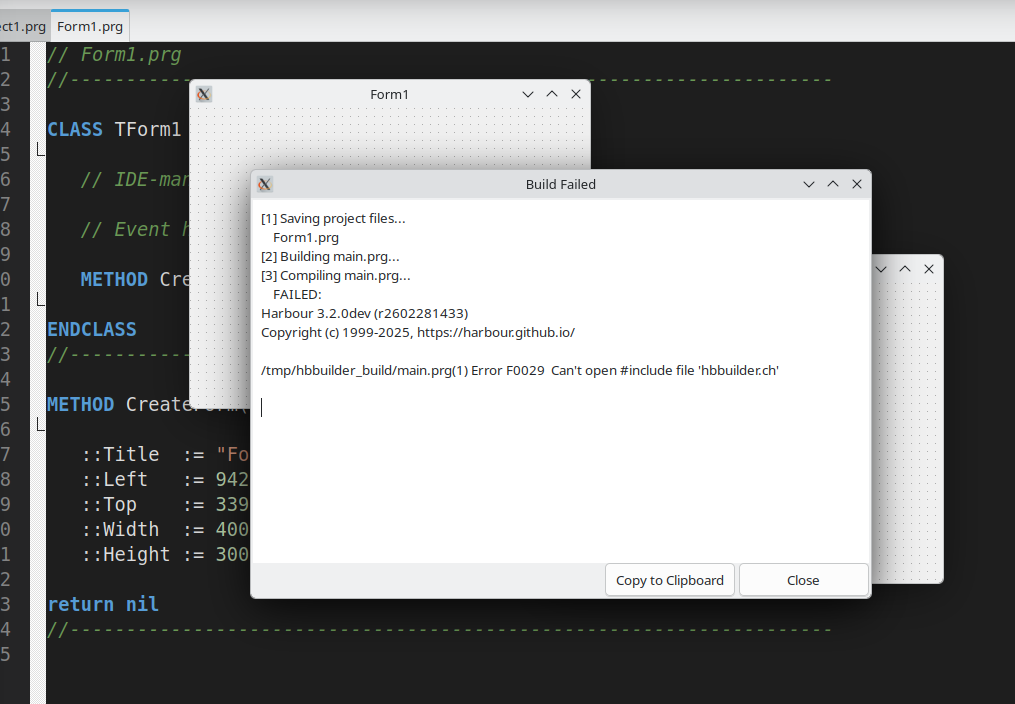Maximize the partially hidden window on right
The width and height of the screenshot is (1015, 704).
pos(905,269)
